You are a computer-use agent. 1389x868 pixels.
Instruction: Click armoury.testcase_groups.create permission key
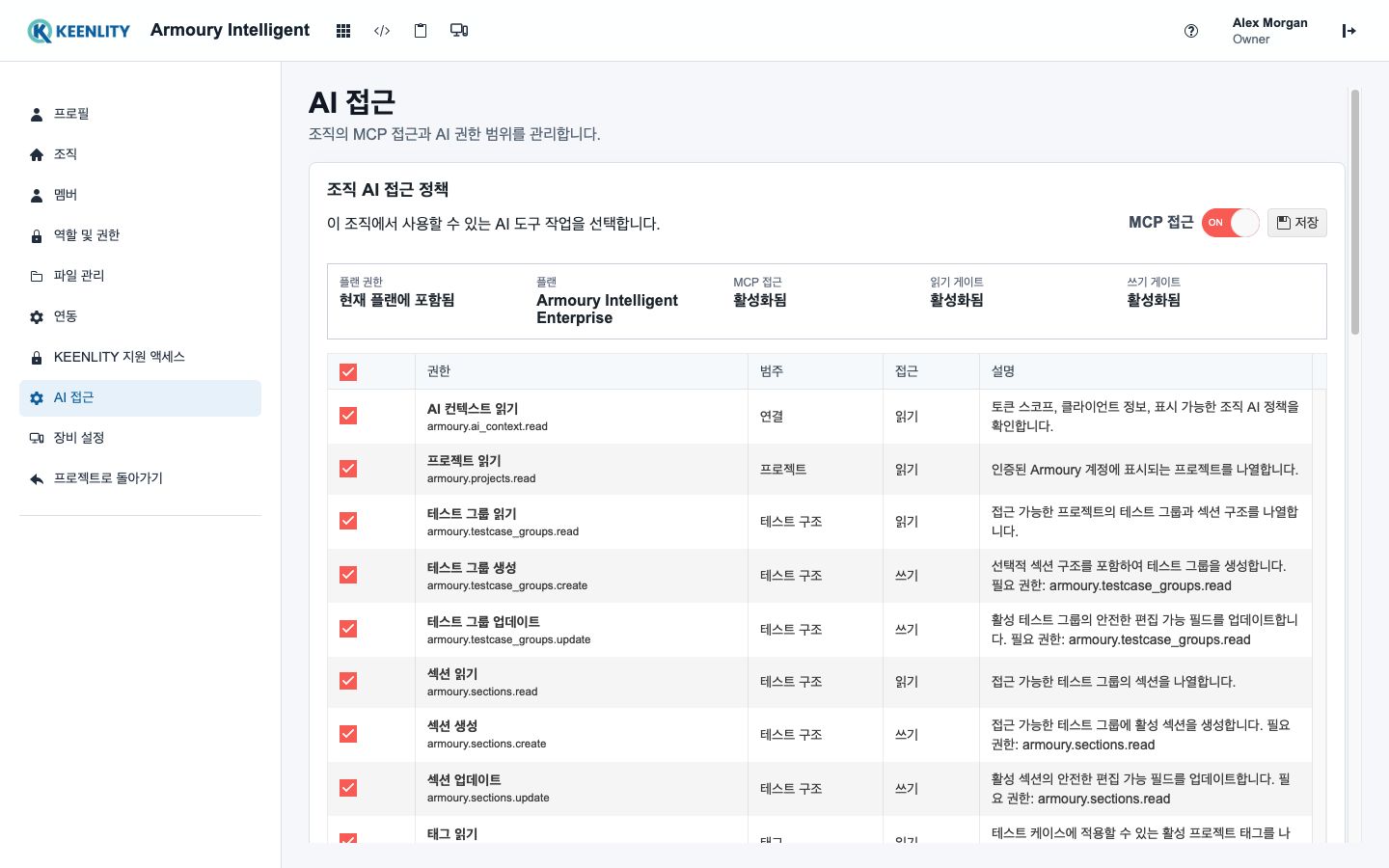[507, 585]
